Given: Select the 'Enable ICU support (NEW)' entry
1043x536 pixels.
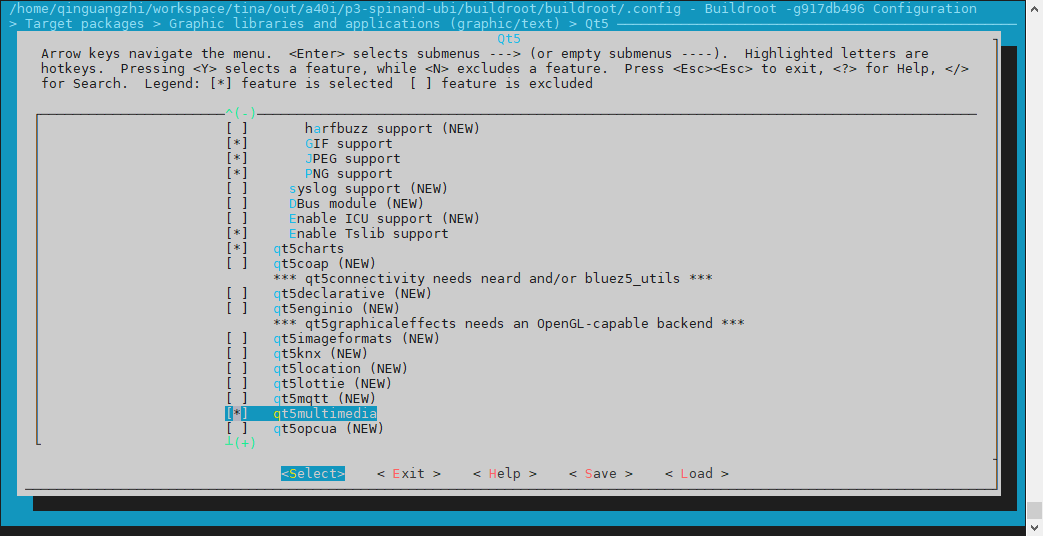Looking at the screenshot, I should pos(384,219).
